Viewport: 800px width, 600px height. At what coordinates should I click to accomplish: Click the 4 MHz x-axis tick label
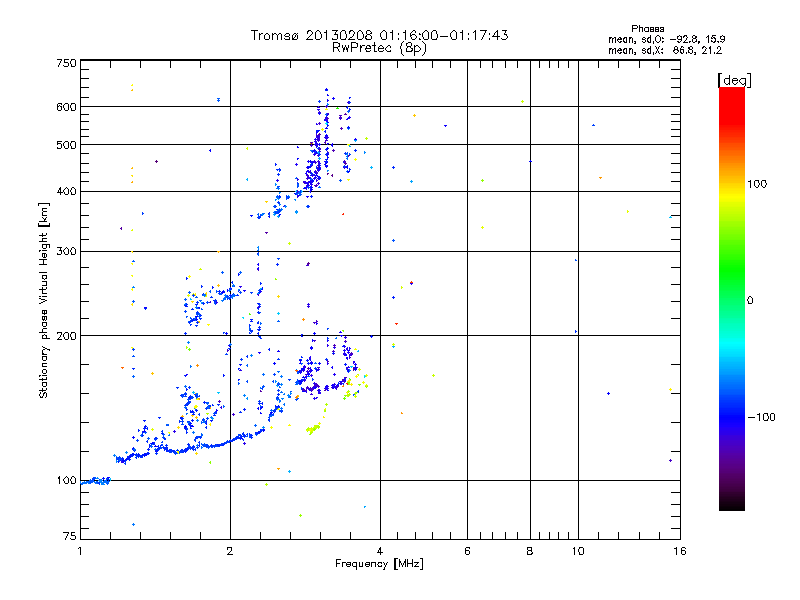[x=380, y=551]
